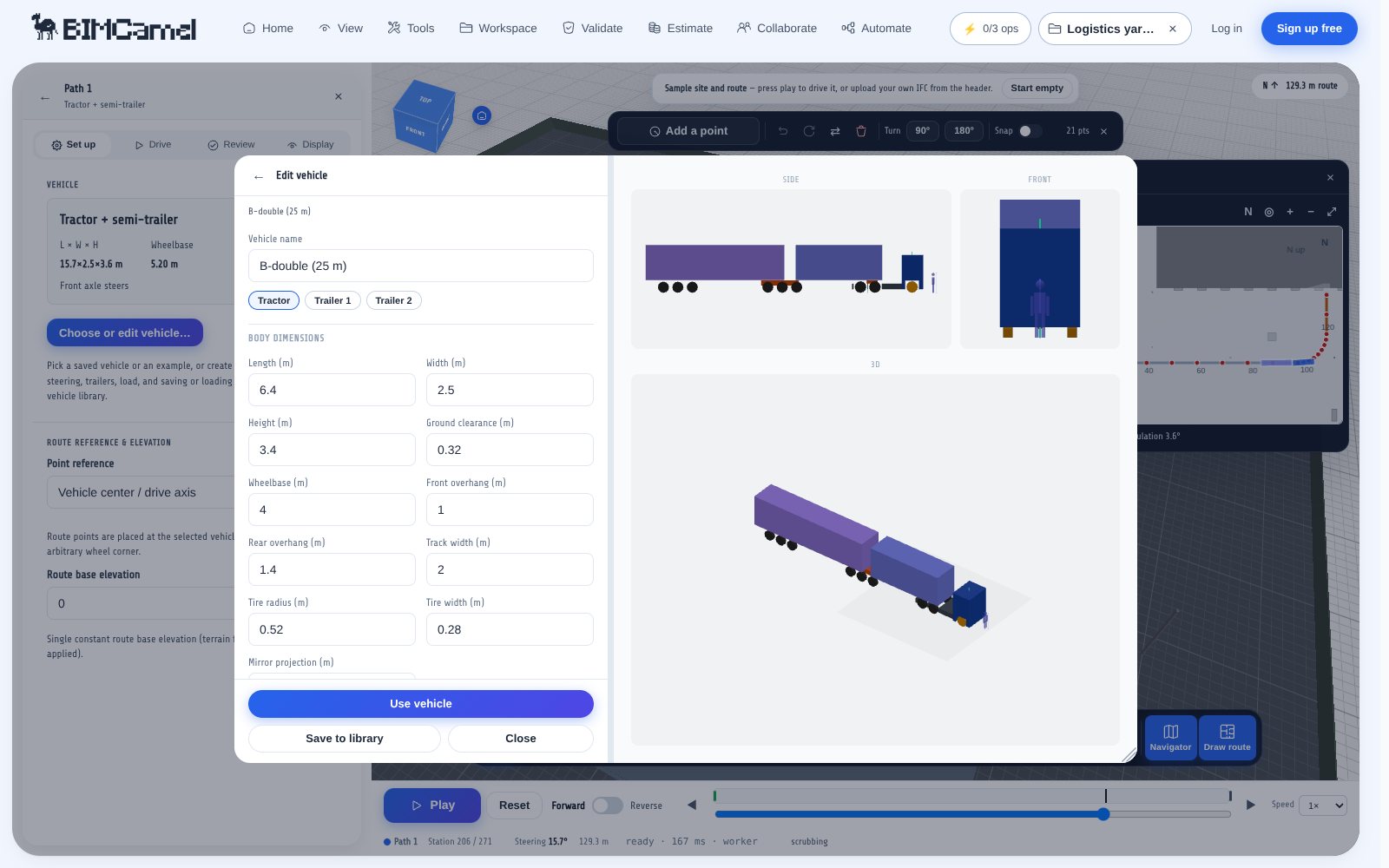The height and width of the screenshot is (868, 1389).
Task: Switch to the Drive tab
Action: pyautogui.click(x=153, y=145)
